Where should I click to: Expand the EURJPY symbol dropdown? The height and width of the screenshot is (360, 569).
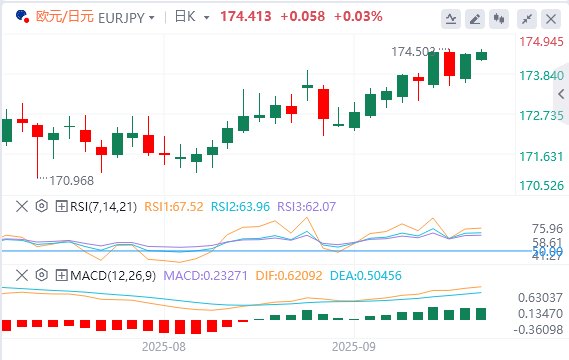152,18
